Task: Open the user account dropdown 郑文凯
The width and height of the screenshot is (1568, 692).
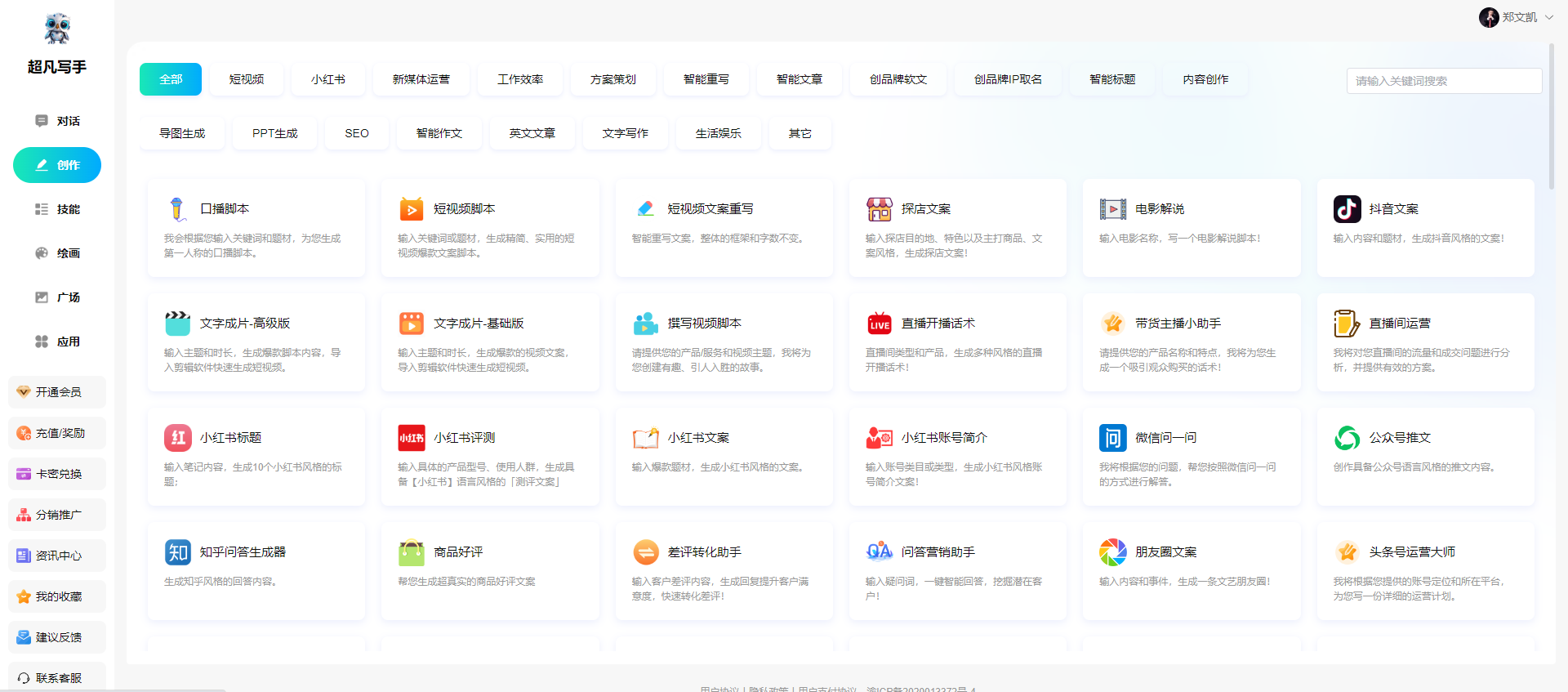Action: pyautogui.click(x=1516, y=17)
